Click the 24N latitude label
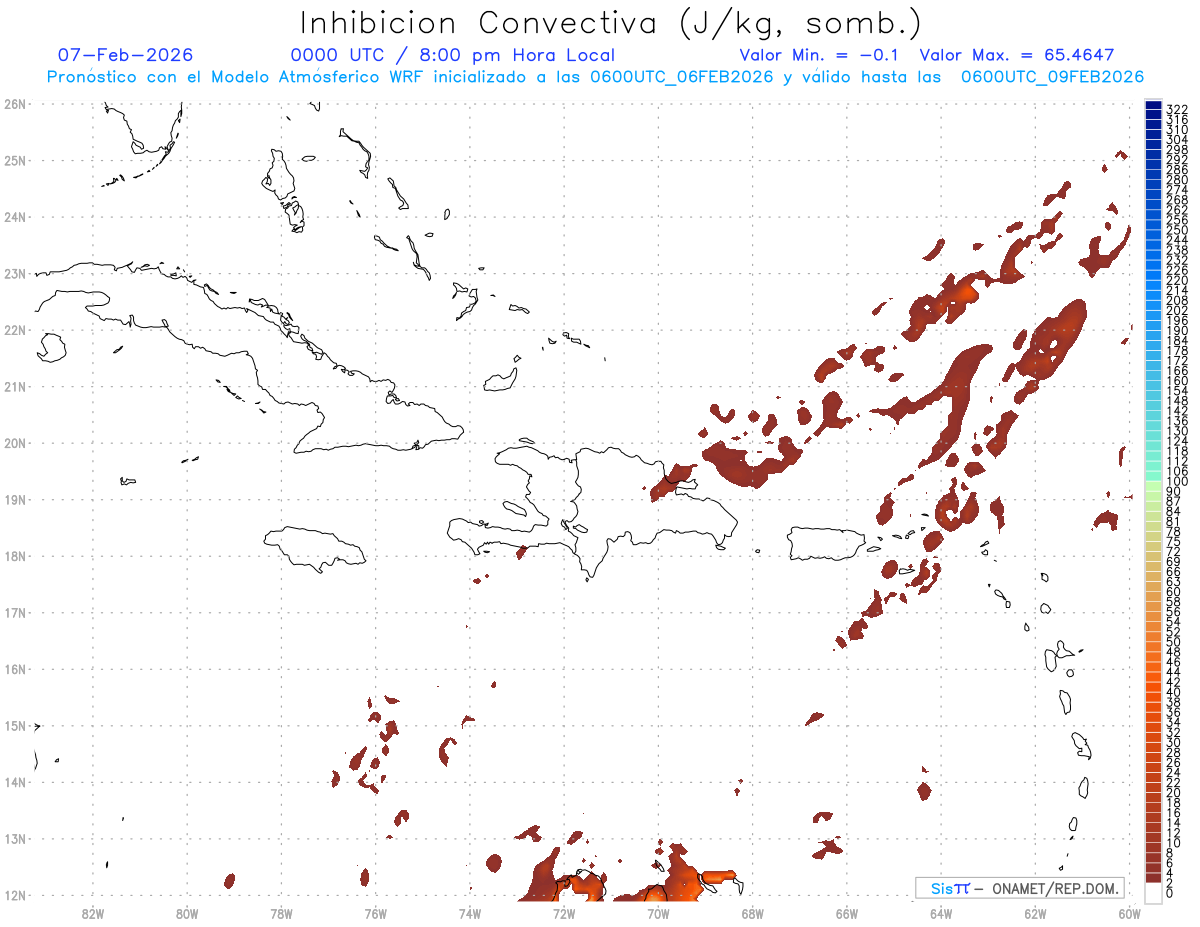Image resolution: width=1200 pixels, height=927 pixels. 15,217
